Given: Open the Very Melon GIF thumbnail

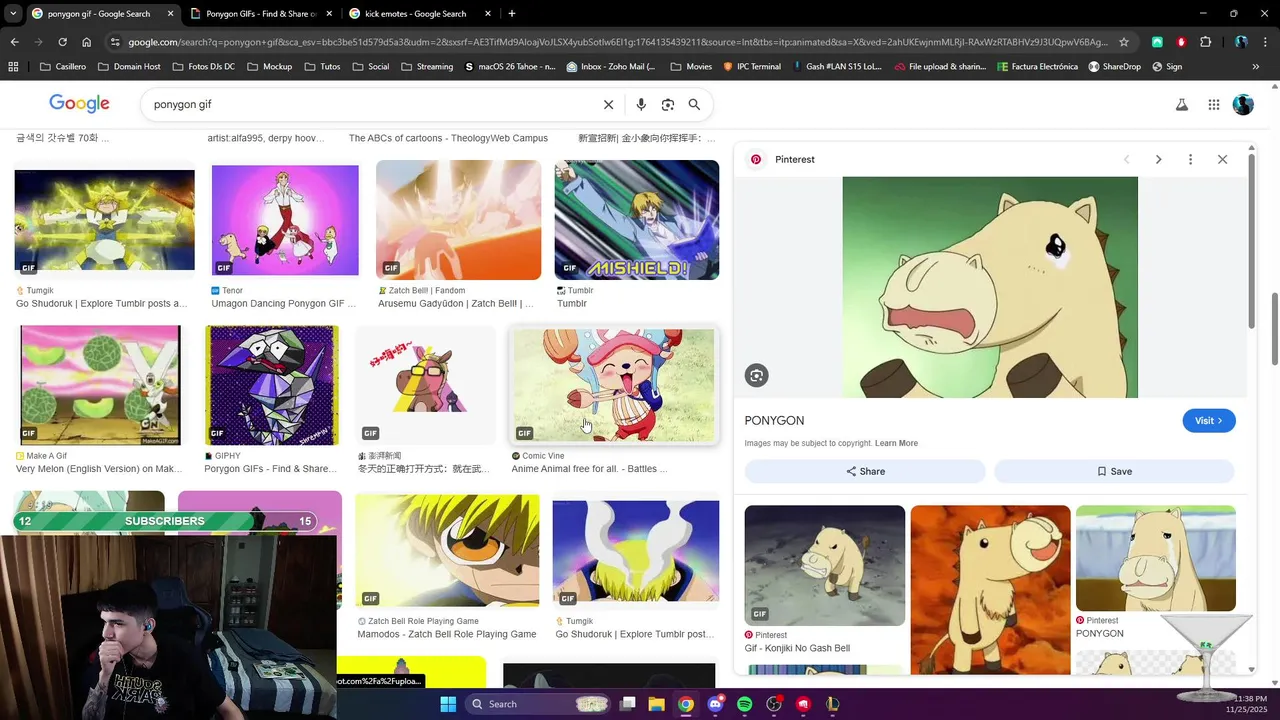Looking at the screenshot, I should [100, 385].
